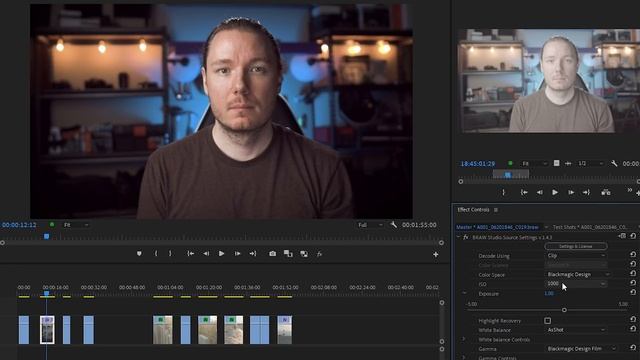The height and width of the screenshot is (360, 640).
Task: Enable the Highlight Recovery checkbox
Action: click(x=547, y=321)
